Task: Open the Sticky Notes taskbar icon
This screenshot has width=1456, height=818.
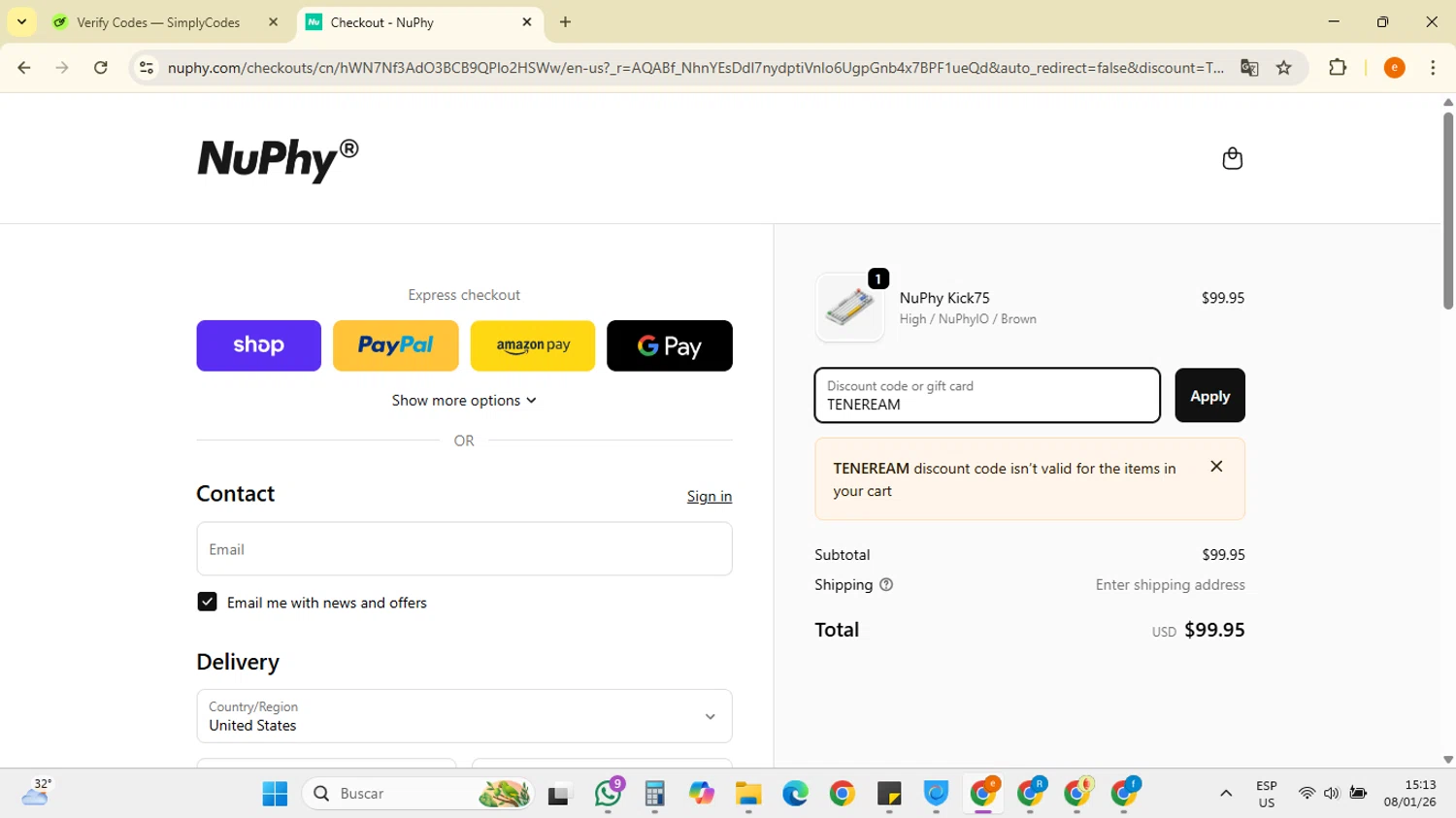Action: click(889, 794)
